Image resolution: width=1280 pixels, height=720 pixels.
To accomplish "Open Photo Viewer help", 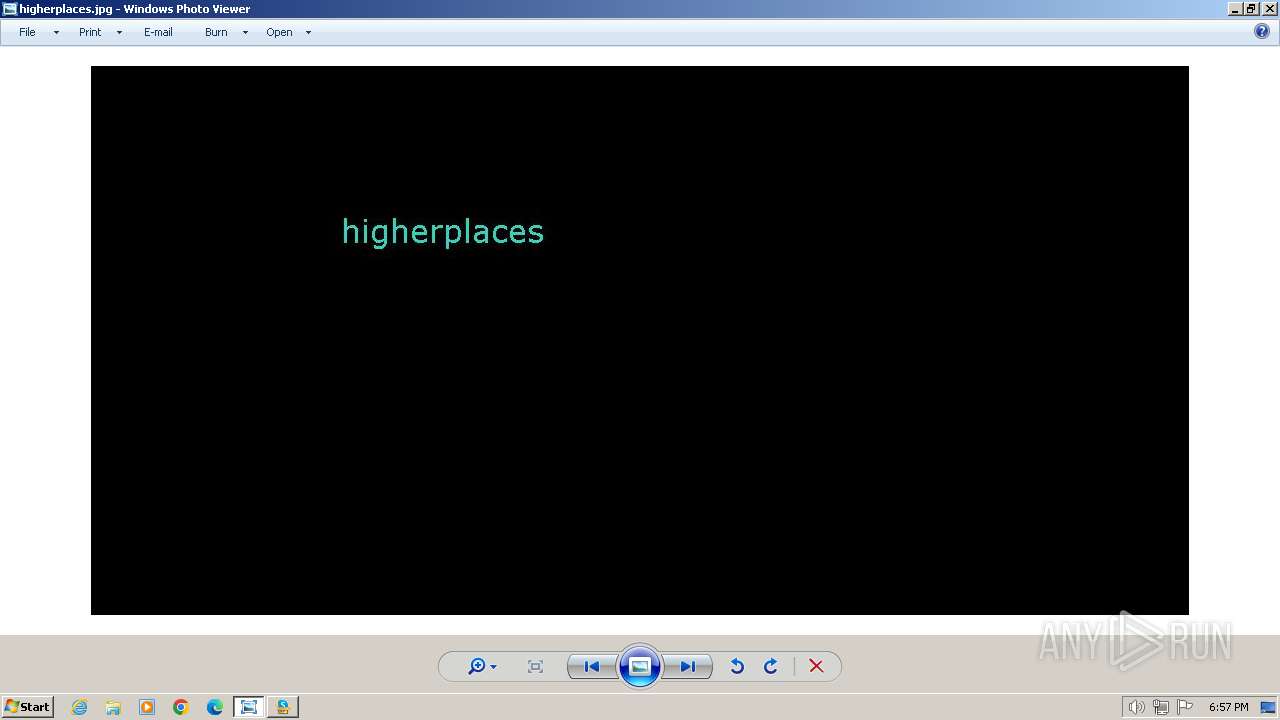I will pyautogui.click(x=1262, y=31).
